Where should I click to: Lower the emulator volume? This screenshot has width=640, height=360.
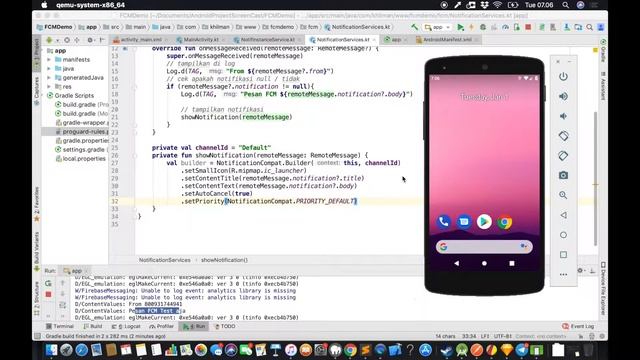[563, 116]
